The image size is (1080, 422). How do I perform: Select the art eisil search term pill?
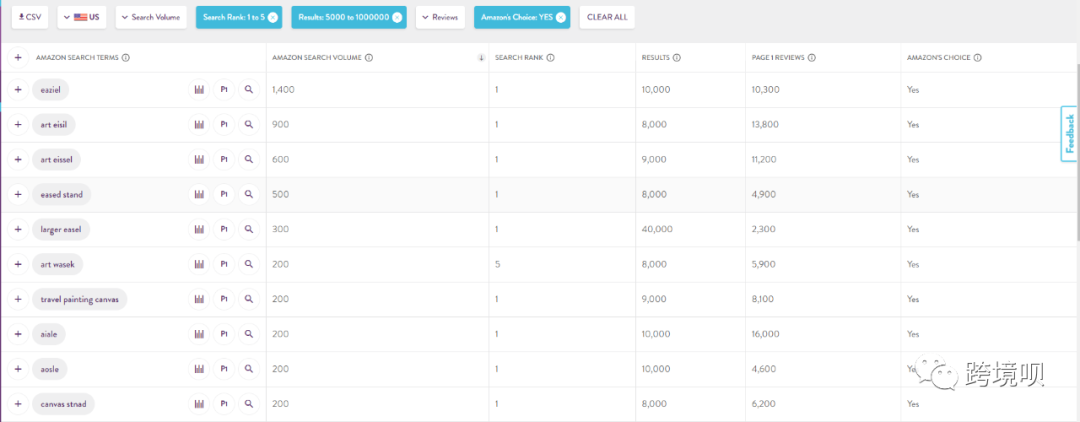point(54,125)
